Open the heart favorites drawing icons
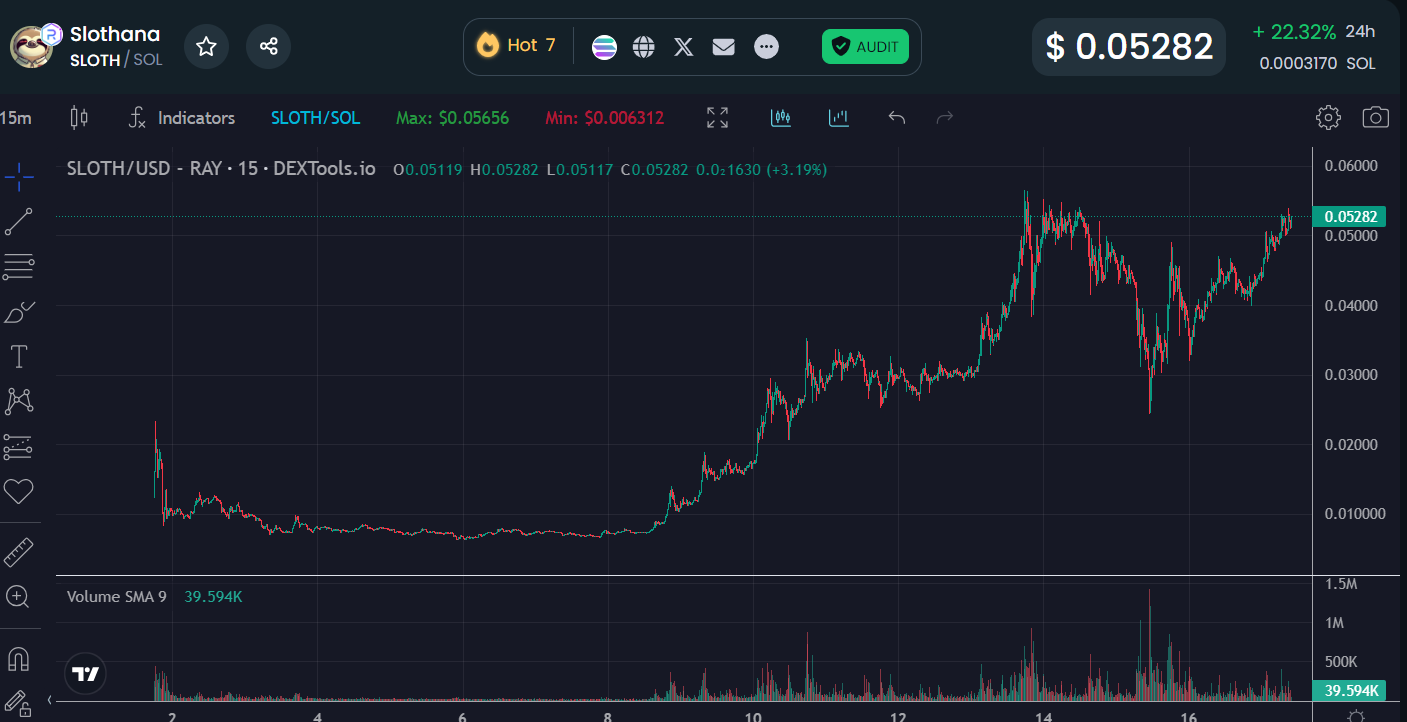 [x=19, y=491]
